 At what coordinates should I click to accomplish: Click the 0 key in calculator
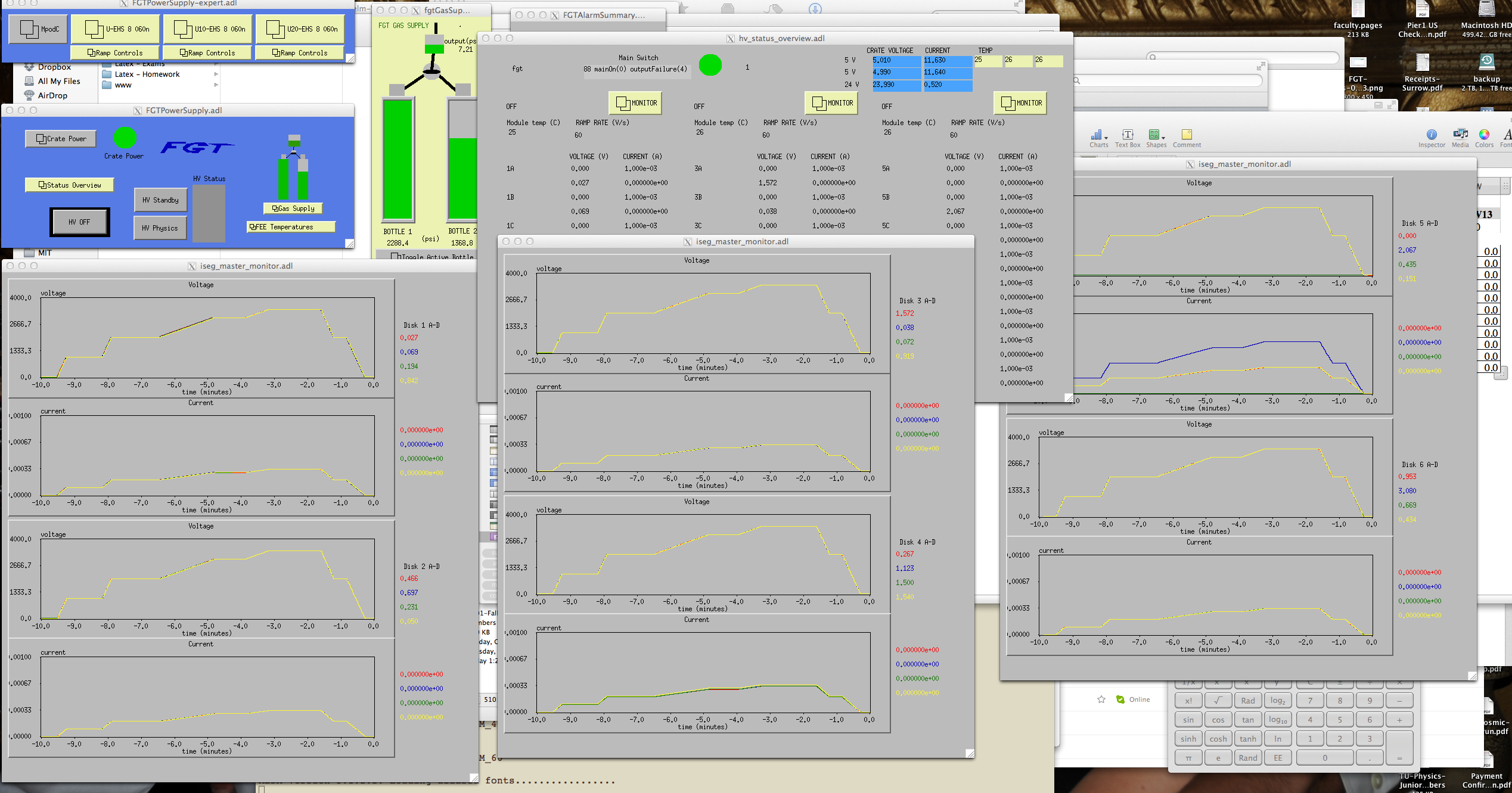tap(1324, 758)
